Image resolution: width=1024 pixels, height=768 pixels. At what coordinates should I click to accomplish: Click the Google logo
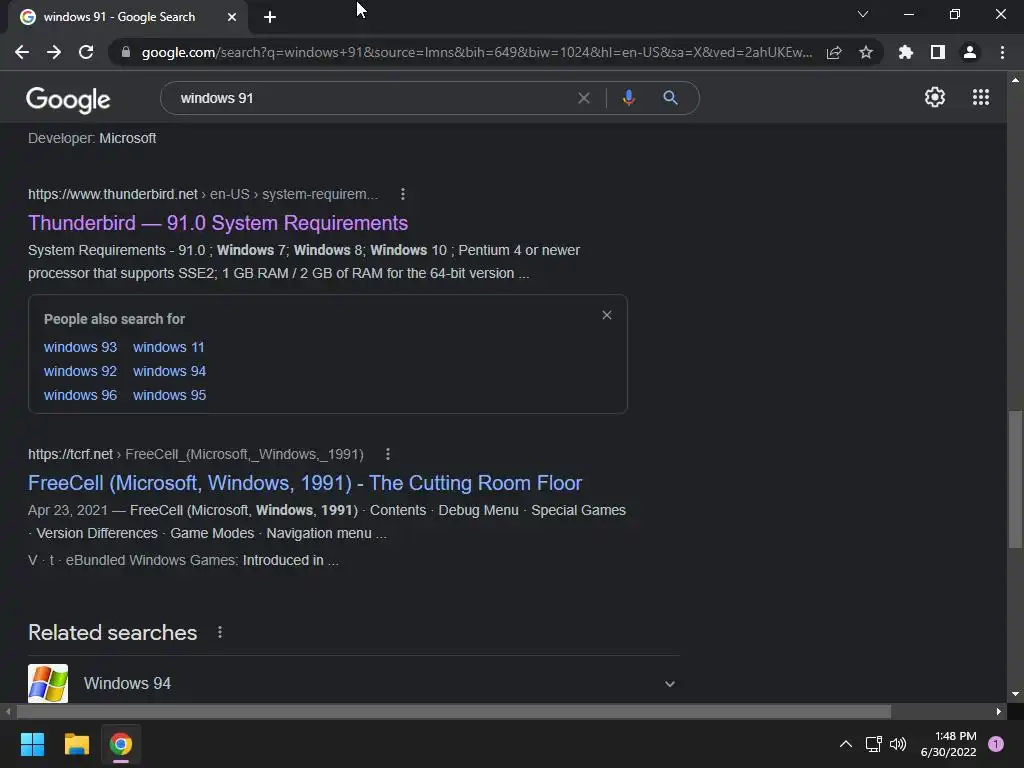click(68, 99)
